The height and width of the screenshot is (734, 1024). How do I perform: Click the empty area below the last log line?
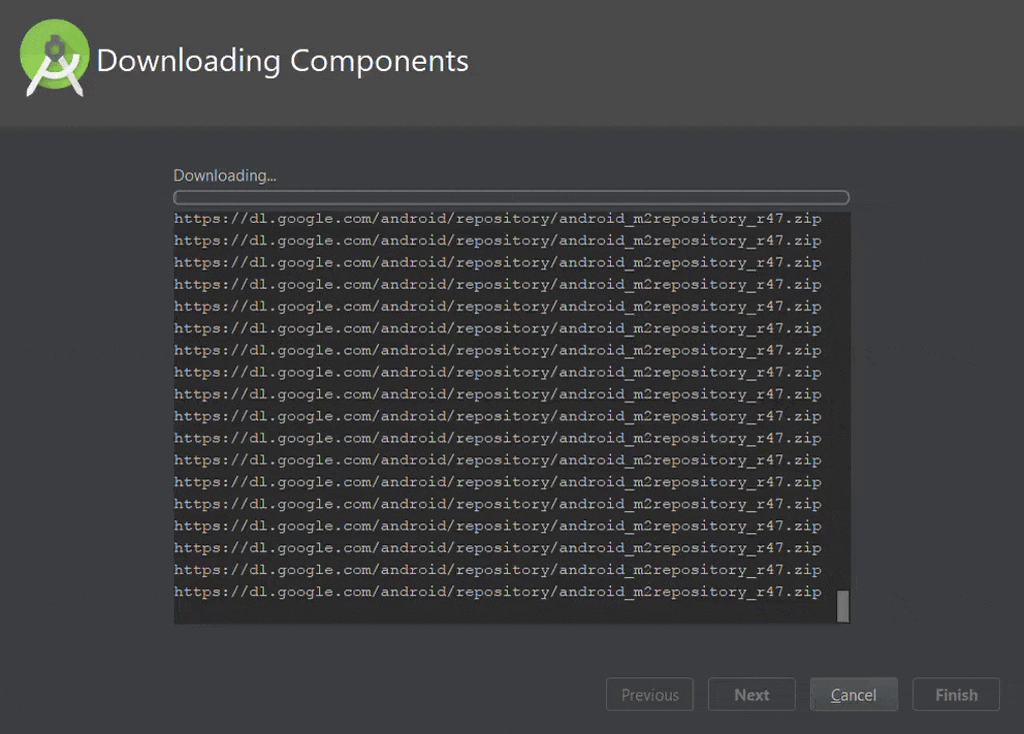tap(497, 613)
